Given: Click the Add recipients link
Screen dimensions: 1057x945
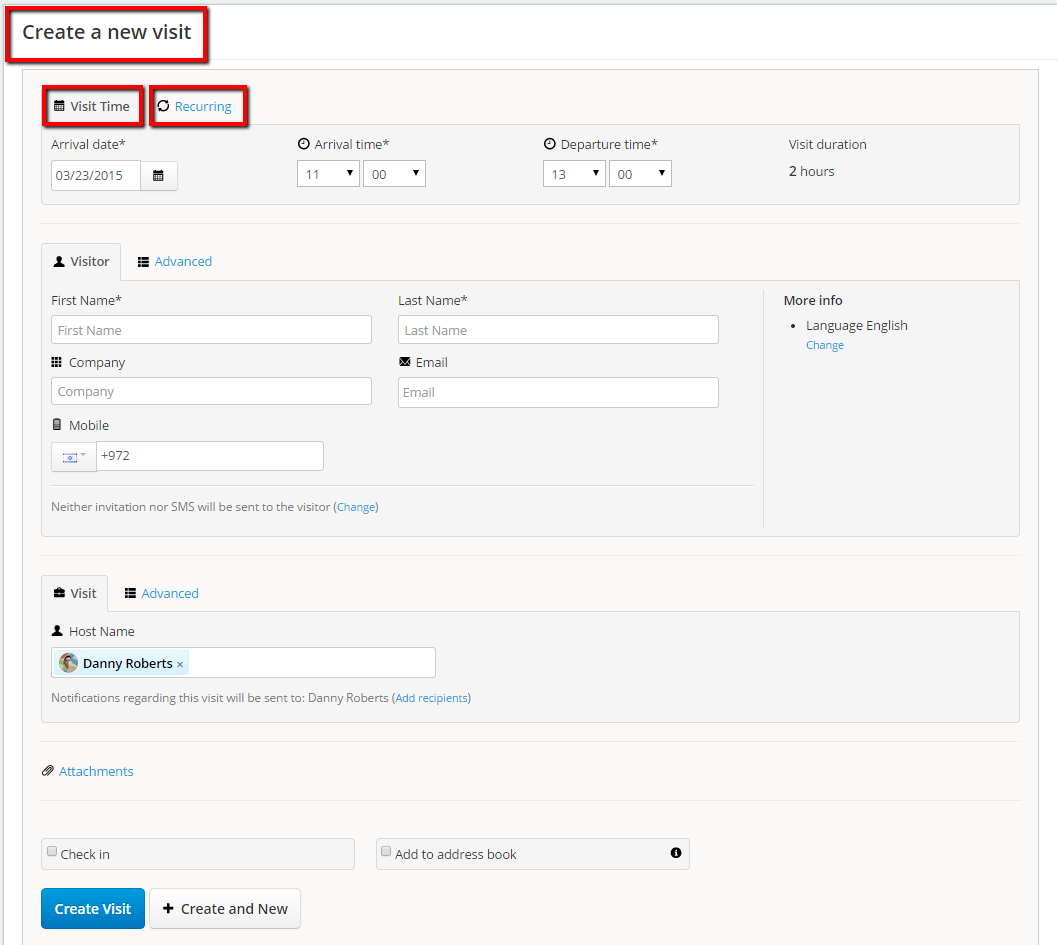Looking at the screenshot, I should point(432,698).
